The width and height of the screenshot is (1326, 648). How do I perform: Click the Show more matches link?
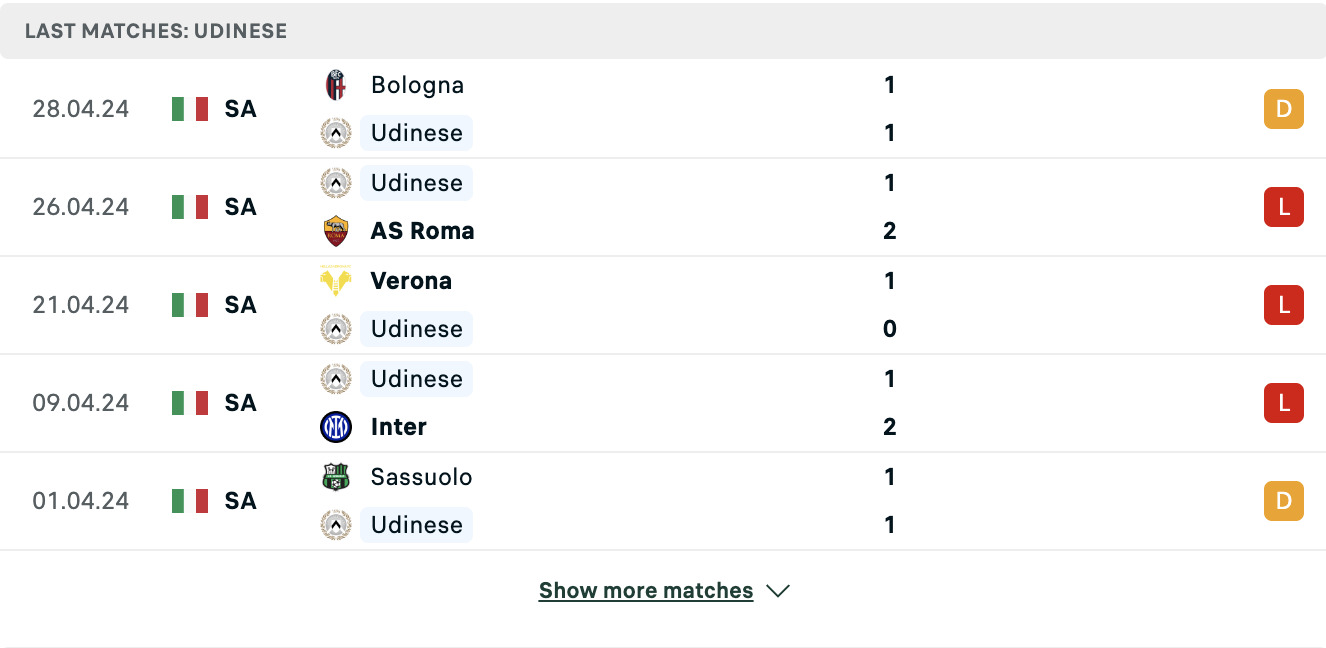(x=646, y=591)
